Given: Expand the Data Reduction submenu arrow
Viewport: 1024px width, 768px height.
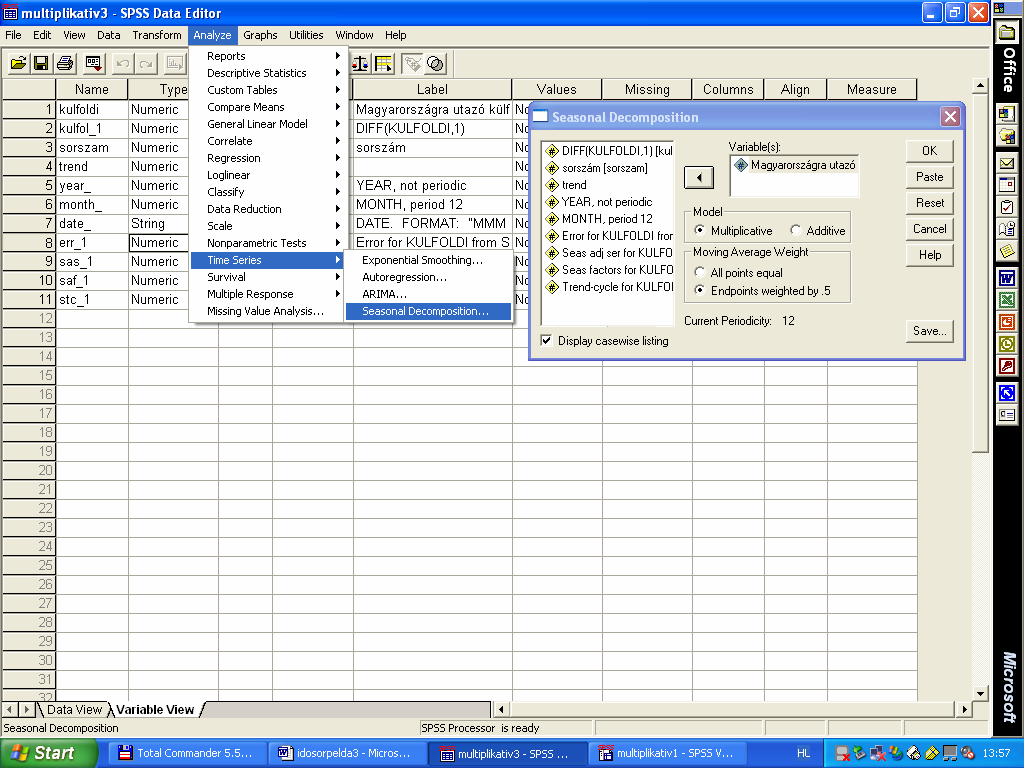Looking at the screenshot, I should [x=338, y=208].
